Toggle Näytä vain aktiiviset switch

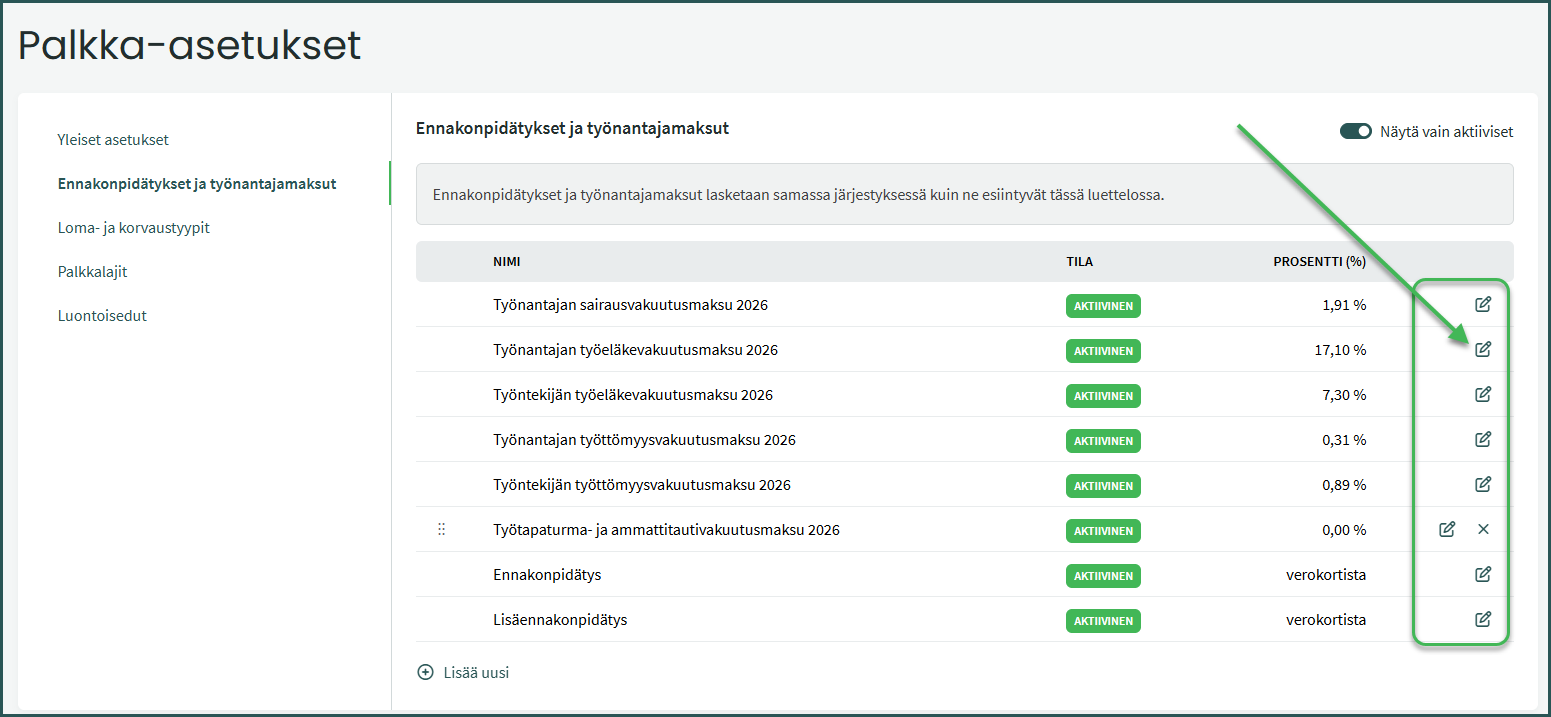point(1355,132)
